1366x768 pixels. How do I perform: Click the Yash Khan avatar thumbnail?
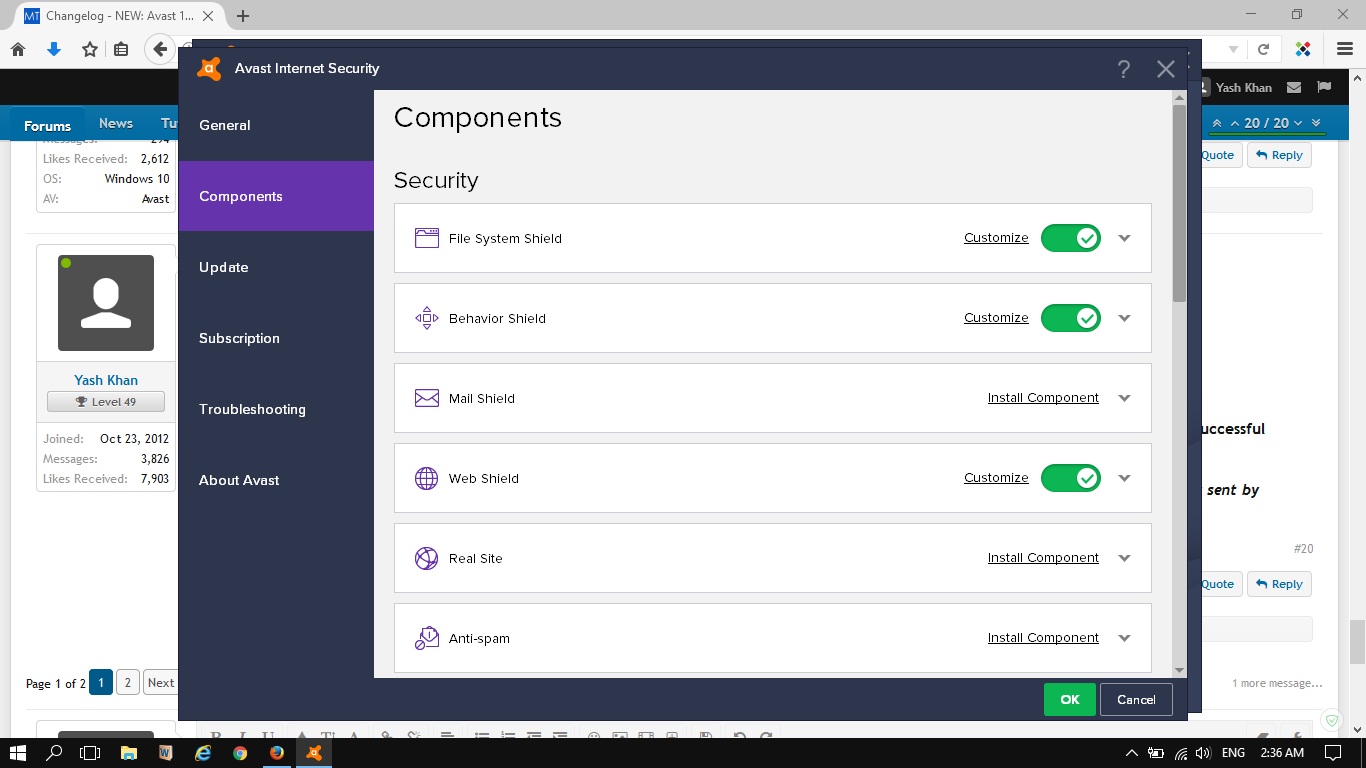(x=106, y=303)
